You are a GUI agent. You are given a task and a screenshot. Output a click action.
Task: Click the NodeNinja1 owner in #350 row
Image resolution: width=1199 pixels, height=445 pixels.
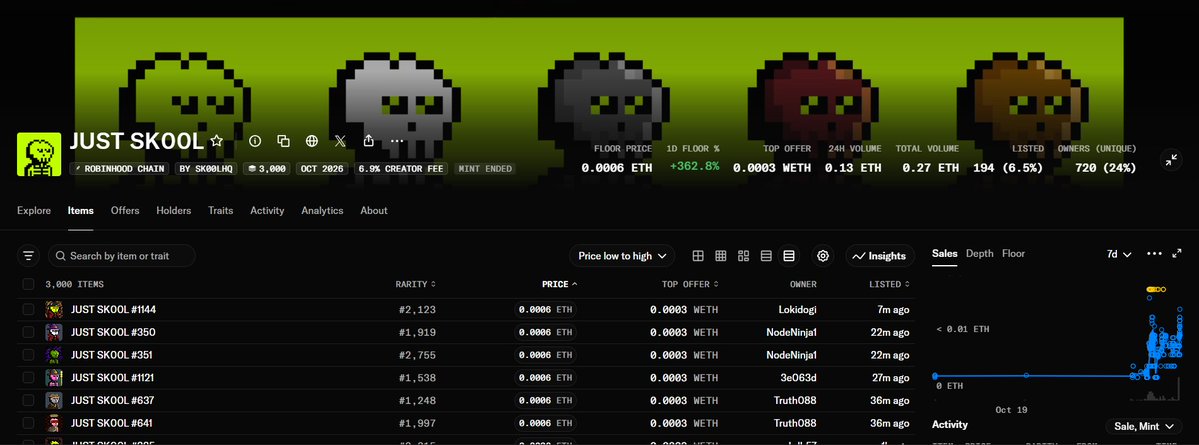791,333
